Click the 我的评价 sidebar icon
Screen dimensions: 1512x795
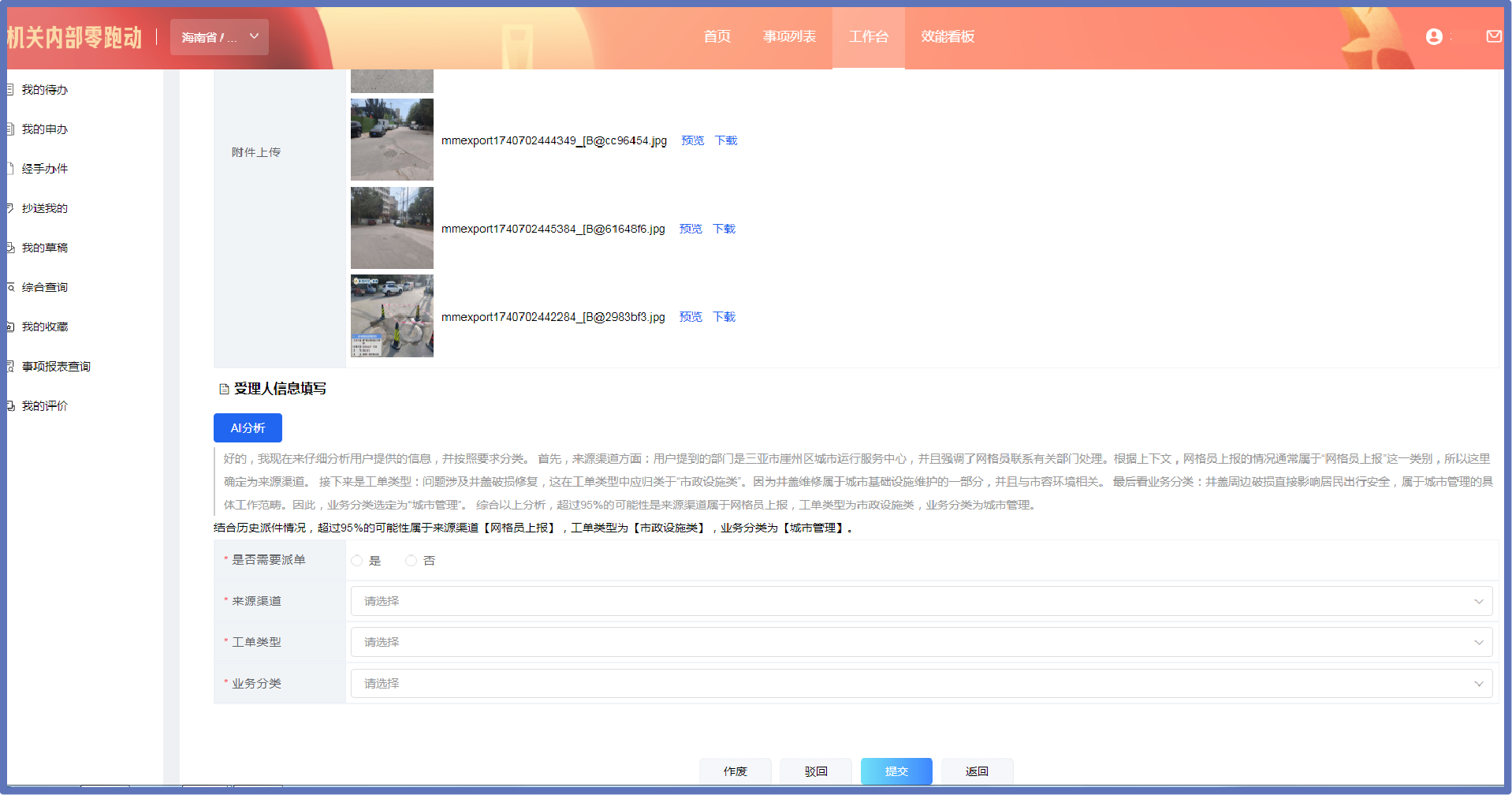pyautogui.click(x=10, y=406)
